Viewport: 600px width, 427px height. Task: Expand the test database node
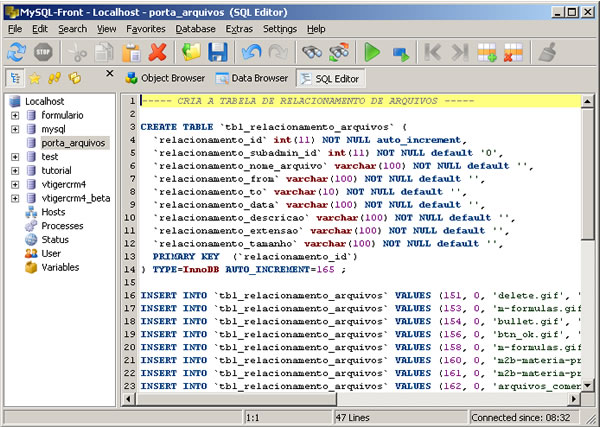click(15, 157)
